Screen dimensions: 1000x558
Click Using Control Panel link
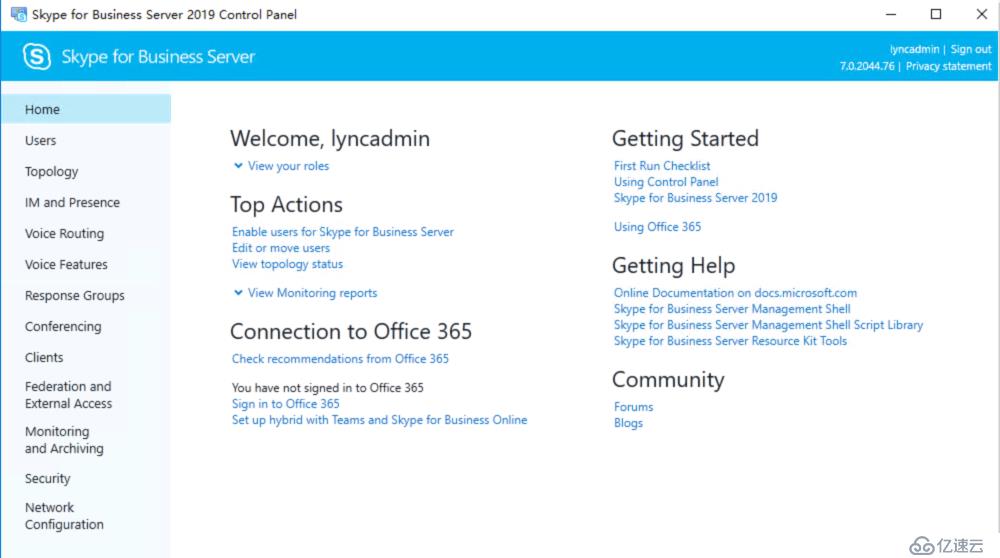coord(666,182)
